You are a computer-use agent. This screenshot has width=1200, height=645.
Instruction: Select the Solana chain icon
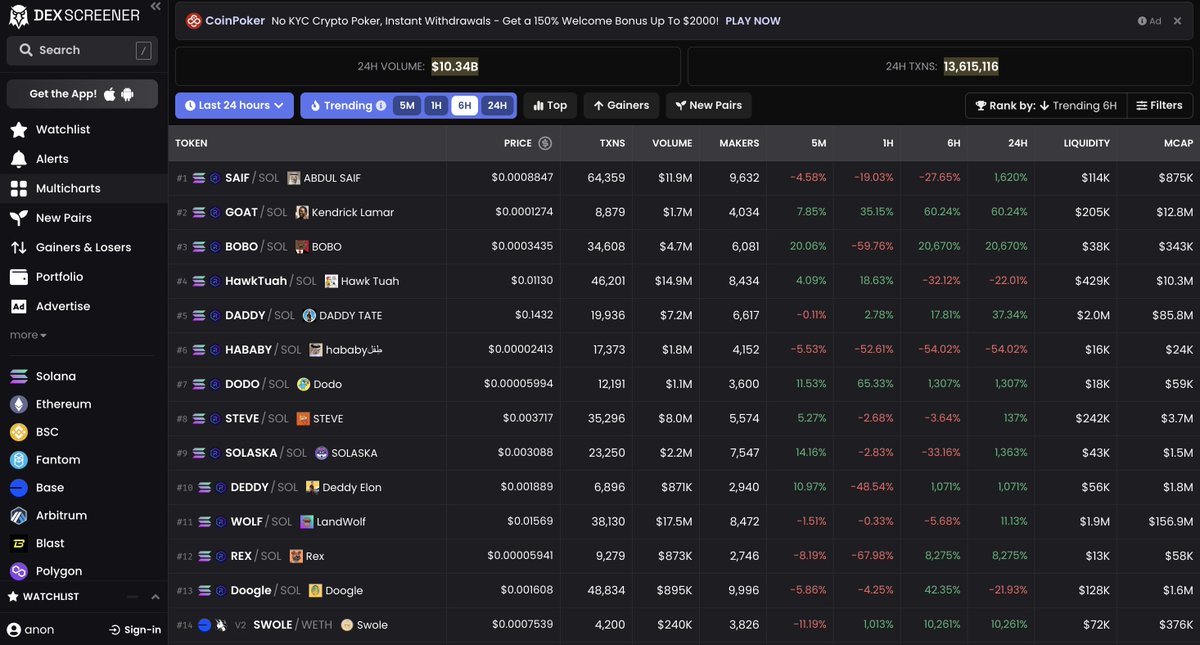coord(18,376)
